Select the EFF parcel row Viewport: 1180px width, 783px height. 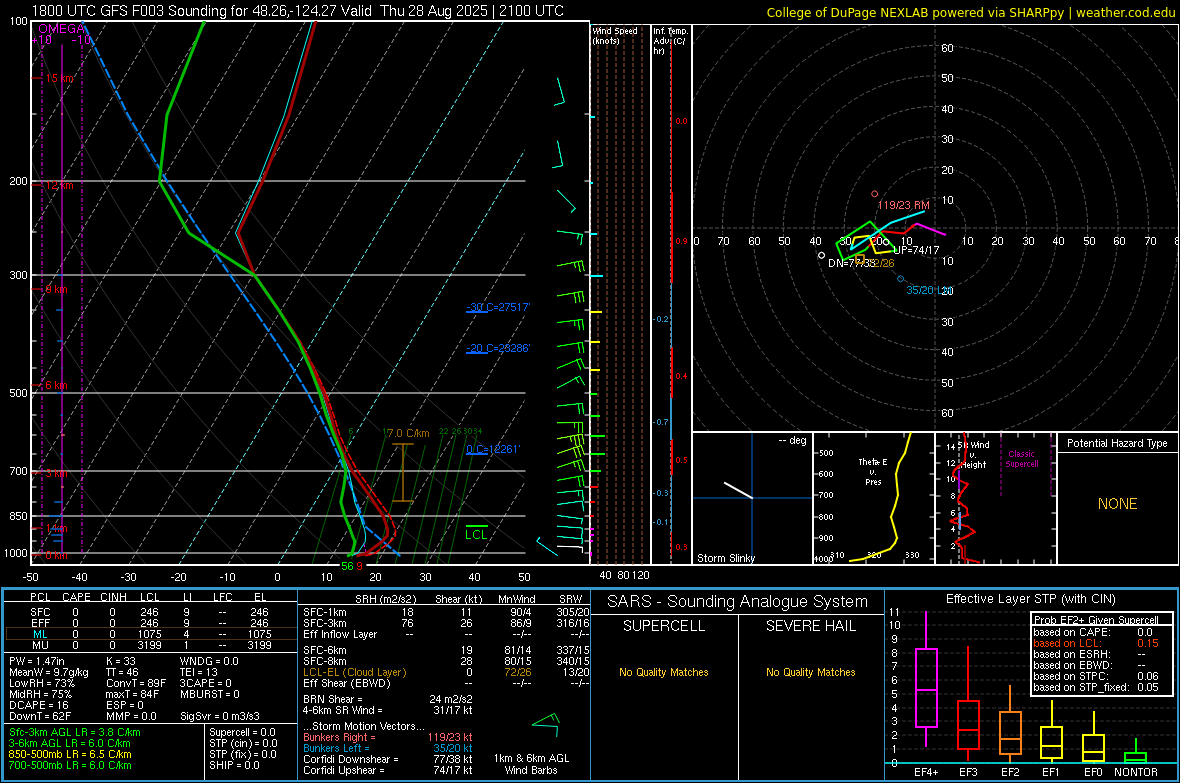pos(149,623)
